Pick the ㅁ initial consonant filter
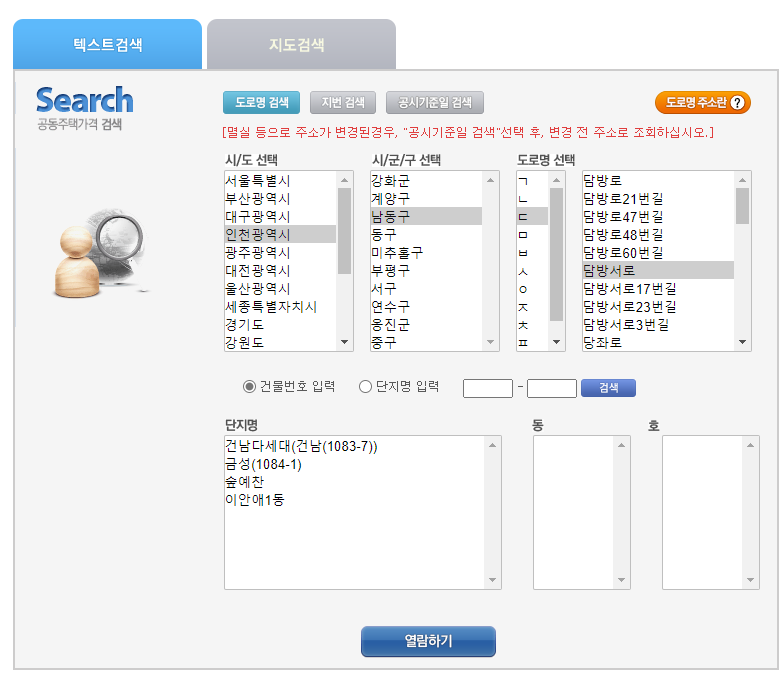The width and height of the screenshot is (782, 677). pos(533,234)
